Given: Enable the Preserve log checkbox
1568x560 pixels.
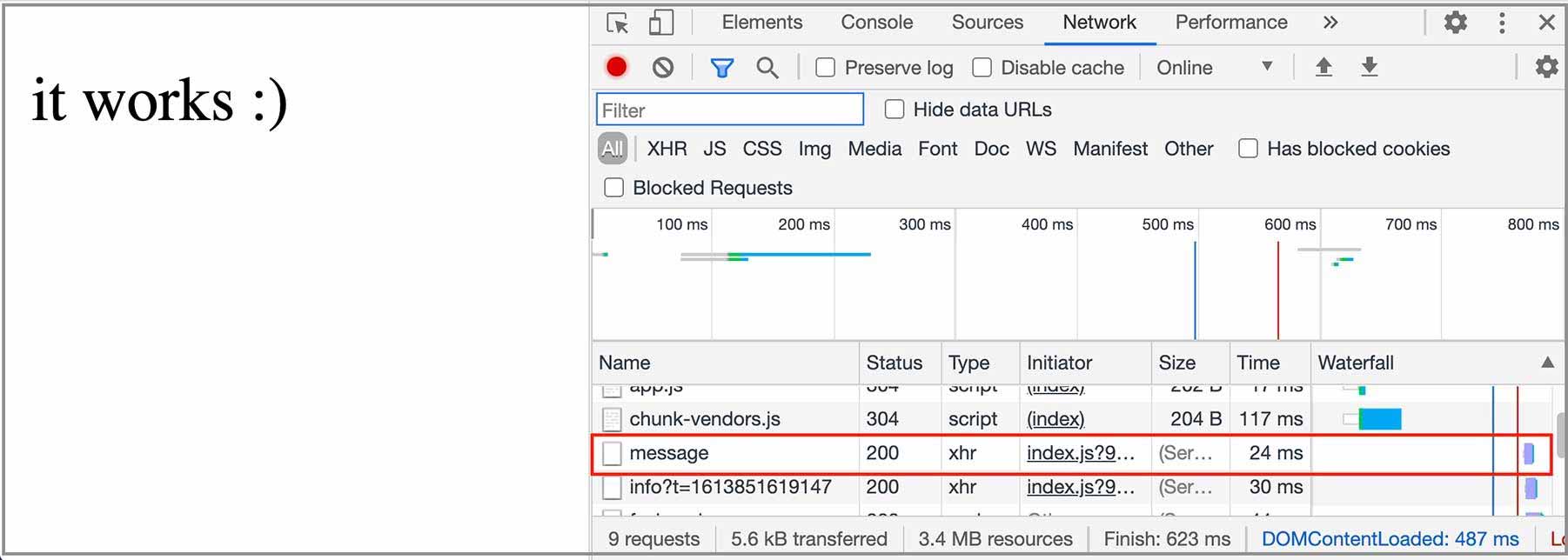Looking at the screenshot, I should [x=825, y=68].
